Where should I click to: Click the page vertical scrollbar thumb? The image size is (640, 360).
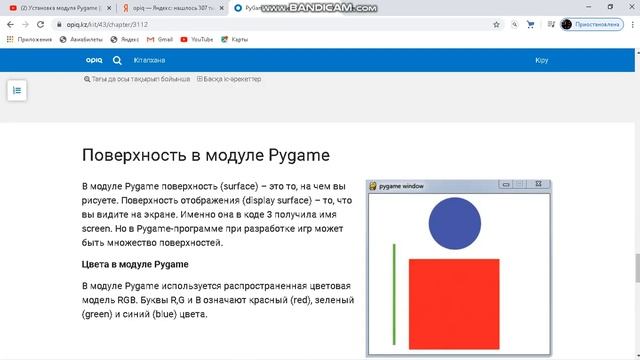tap(638, 268)
